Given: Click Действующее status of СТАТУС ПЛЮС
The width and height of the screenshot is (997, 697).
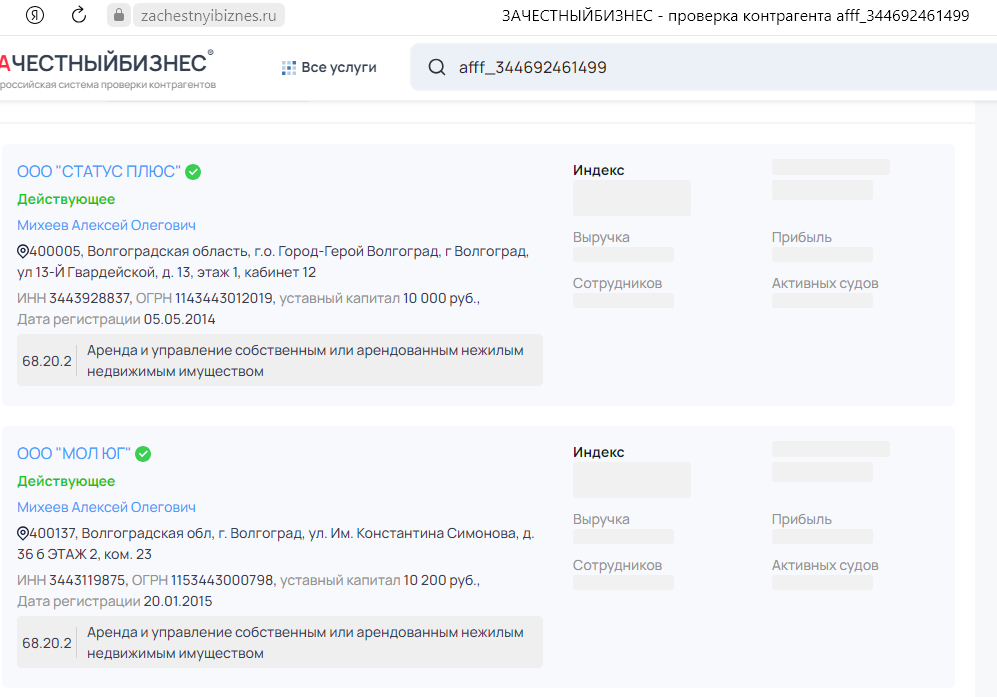Looking at the screenshot, I should (66, 199).
